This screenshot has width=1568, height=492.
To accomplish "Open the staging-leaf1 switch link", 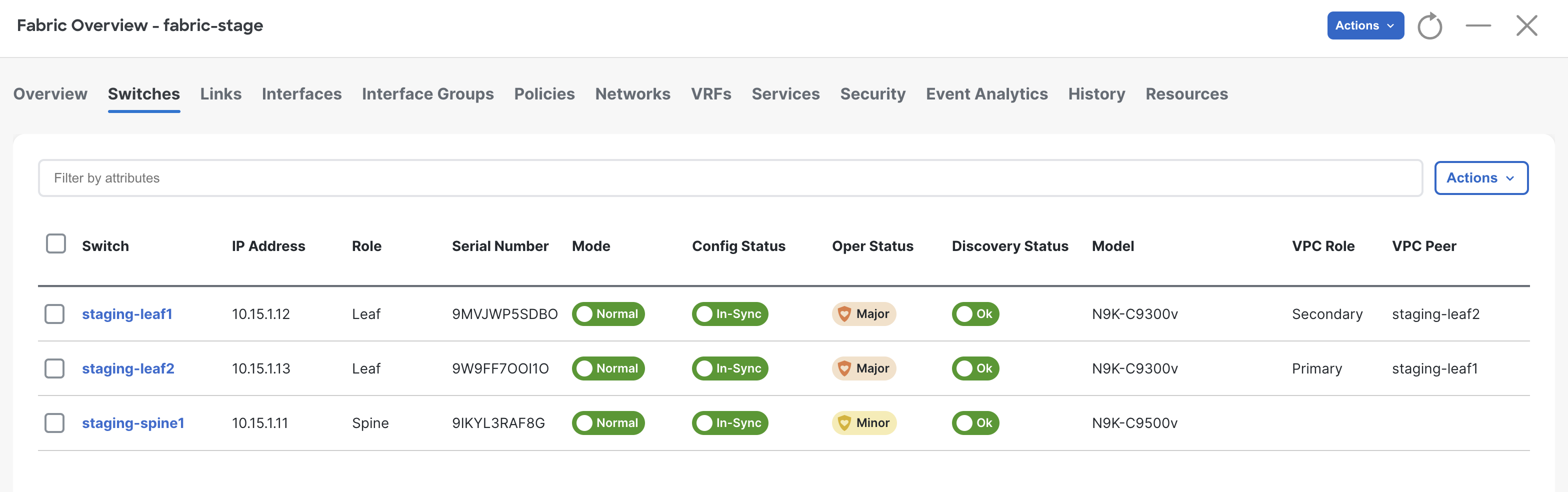I will tap(127, 314).
